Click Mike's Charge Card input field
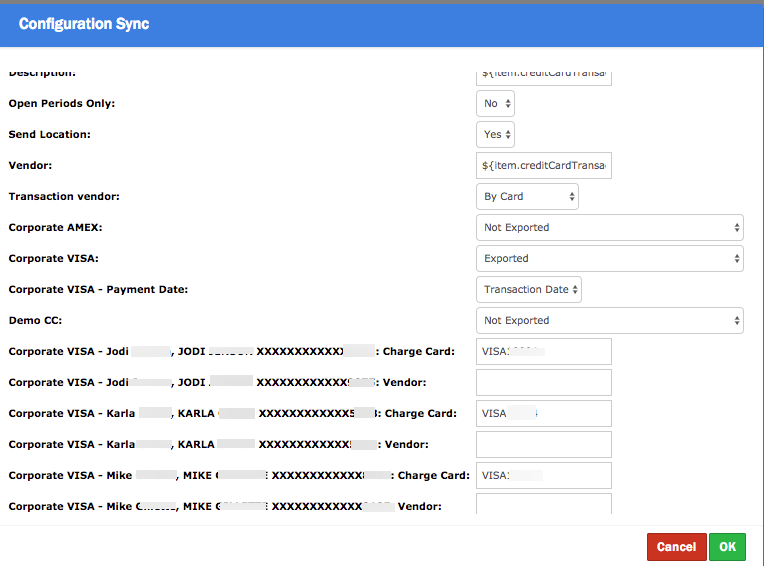This screenshot has height=566, width=764. pos(543,475)
